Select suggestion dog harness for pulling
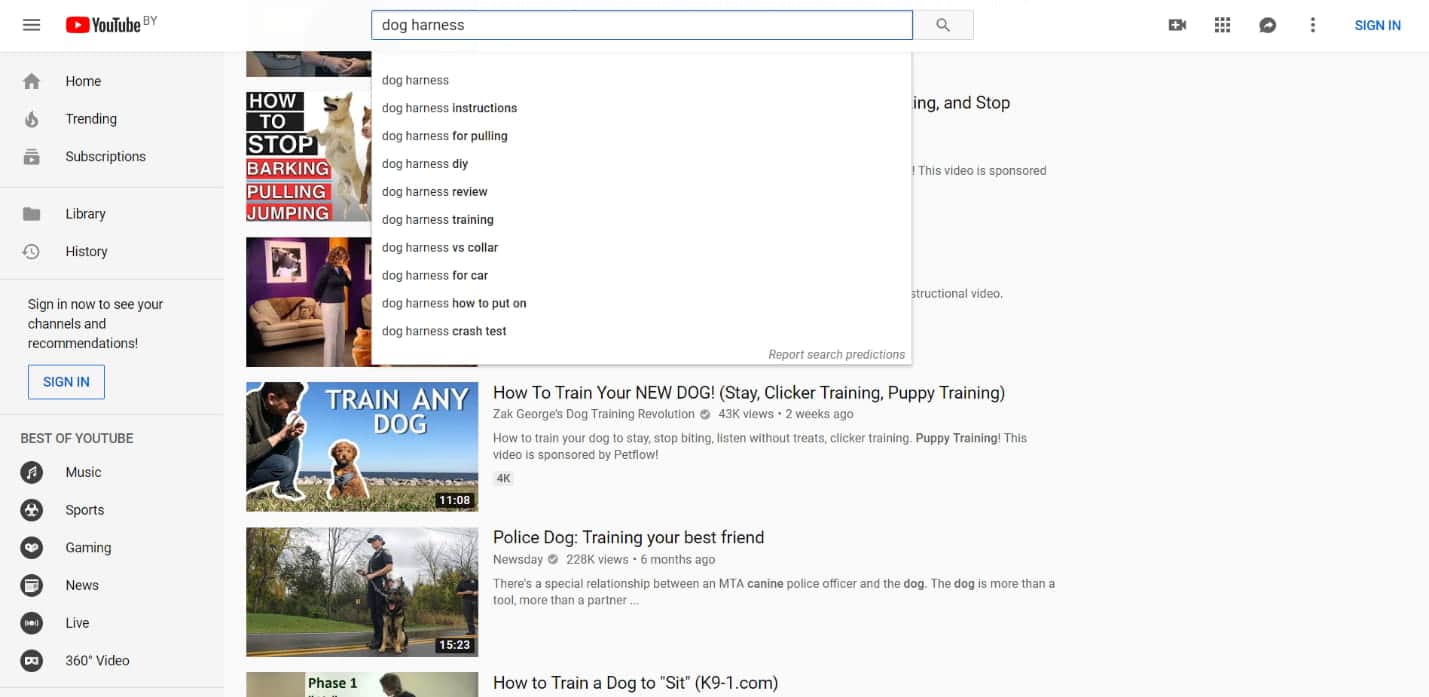 coord(444,135)
